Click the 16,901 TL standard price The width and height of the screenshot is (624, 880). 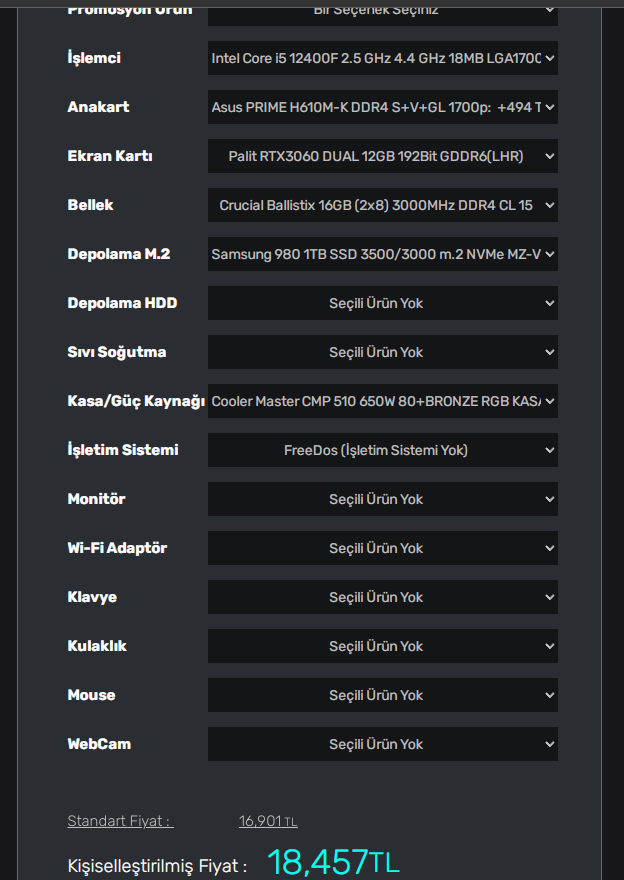267,822
